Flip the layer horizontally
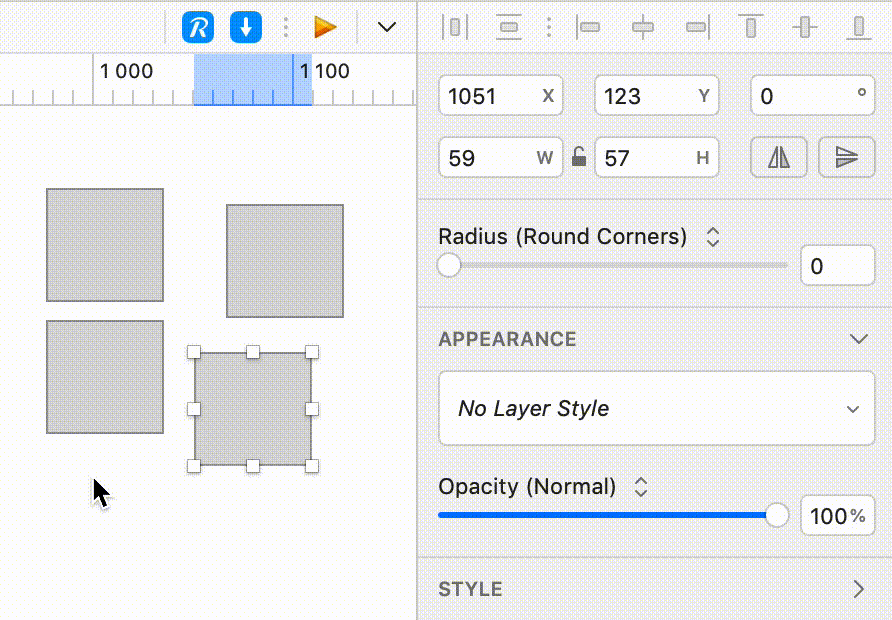This screenshot has width=892, height=620. point(779,157)
